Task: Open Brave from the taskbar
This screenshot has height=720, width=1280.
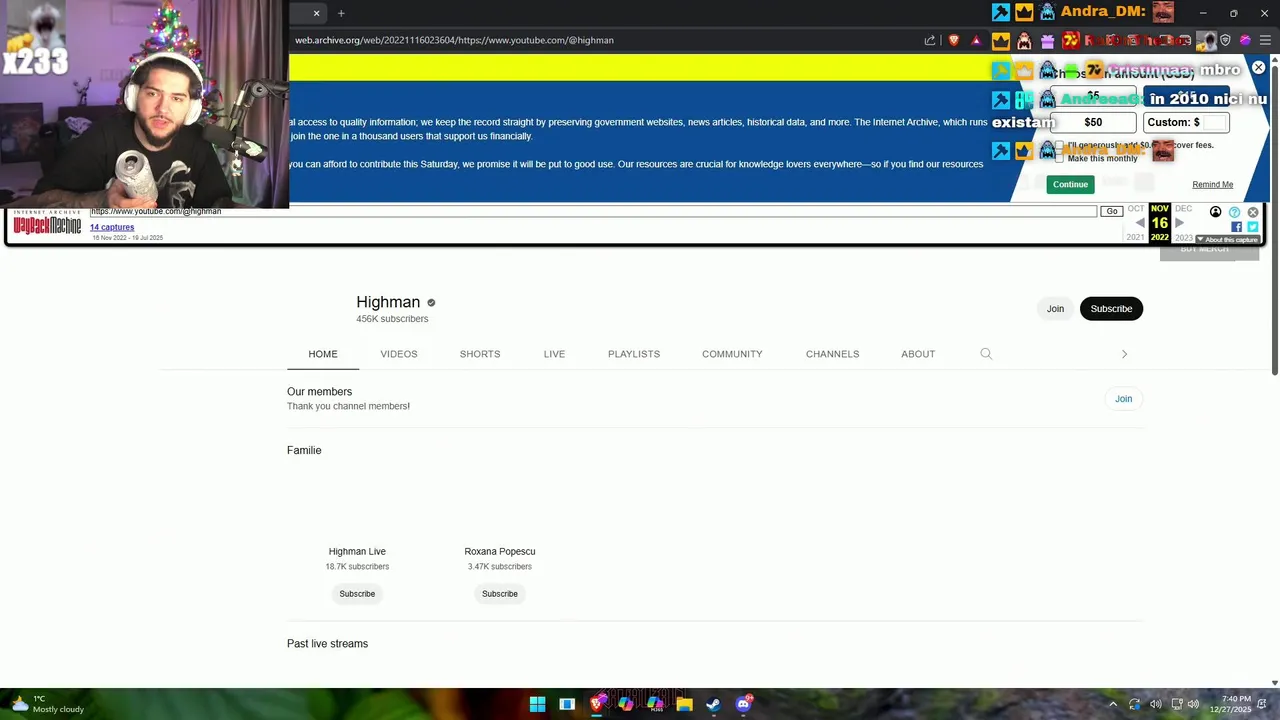Action: coord(597,704)
